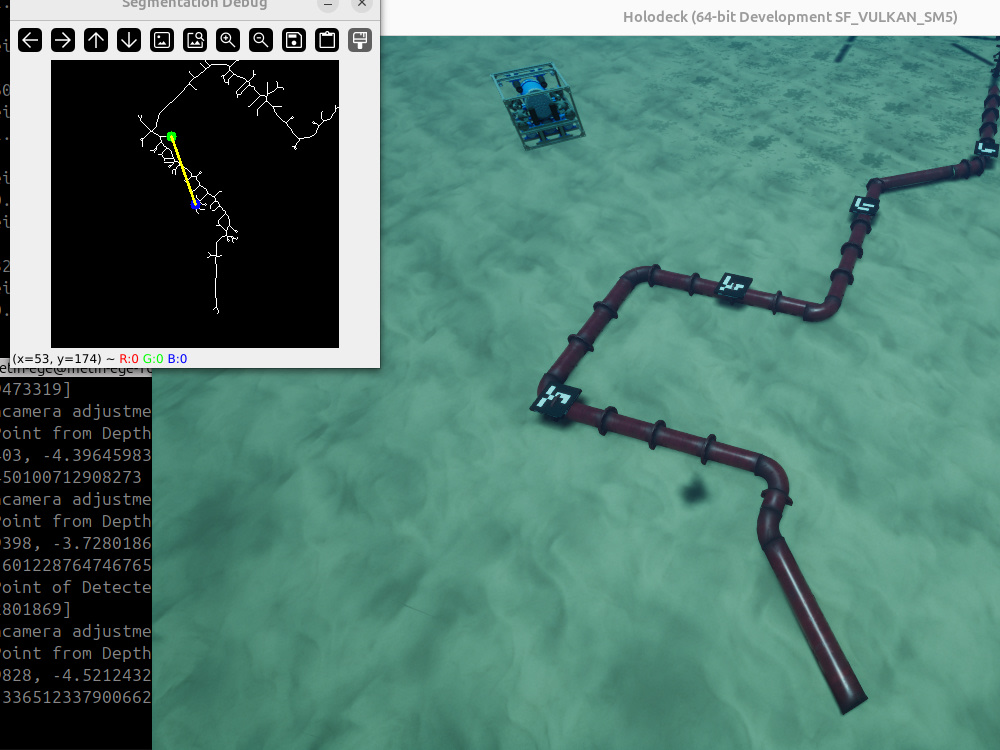Image resolution: width=1000 pixels, height=750 pixels.
Task: Minimize the Segmentation Debug window
Action: click(x=328, y=5)
